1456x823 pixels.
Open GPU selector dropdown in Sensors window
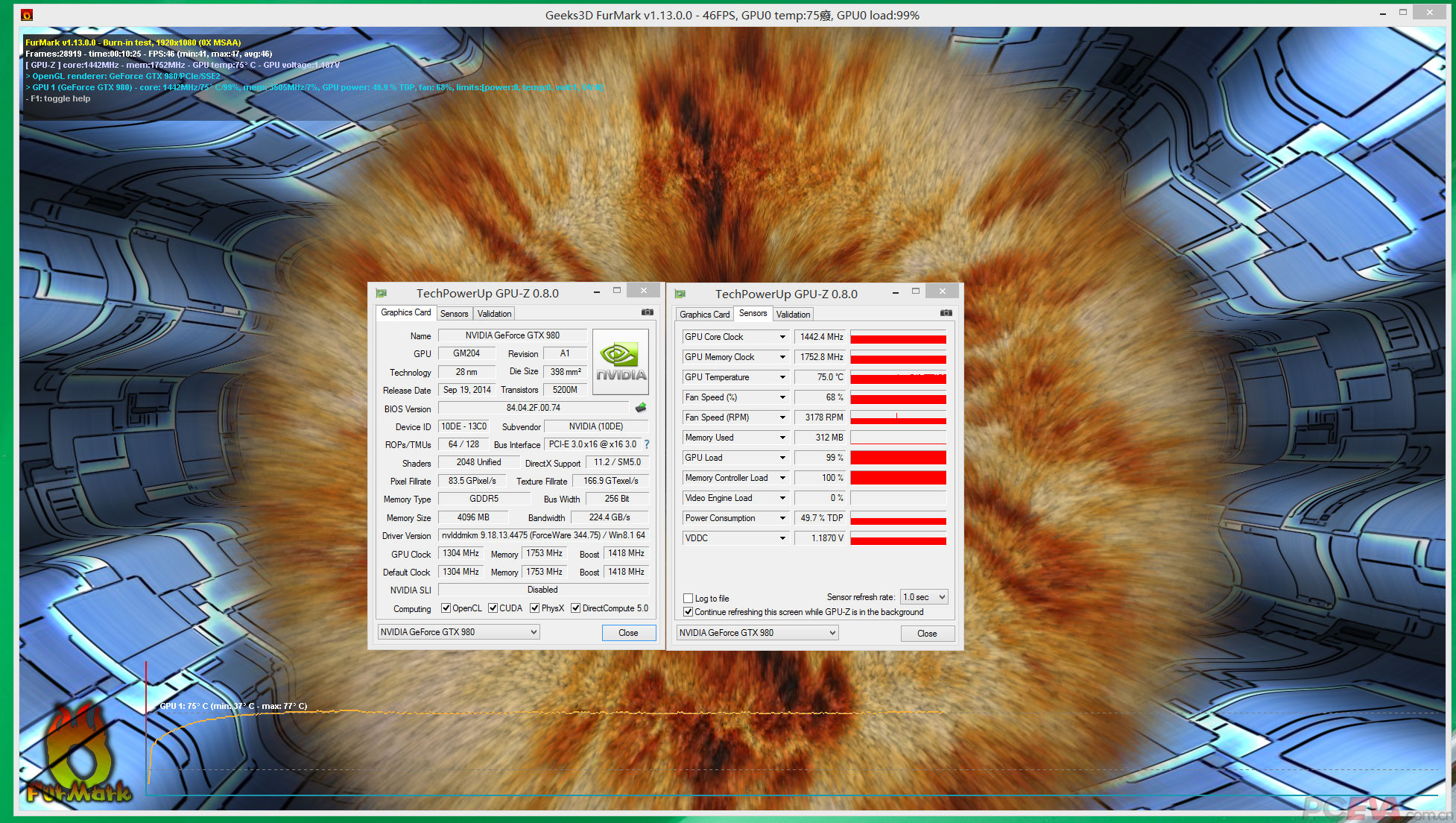[758, 633]
